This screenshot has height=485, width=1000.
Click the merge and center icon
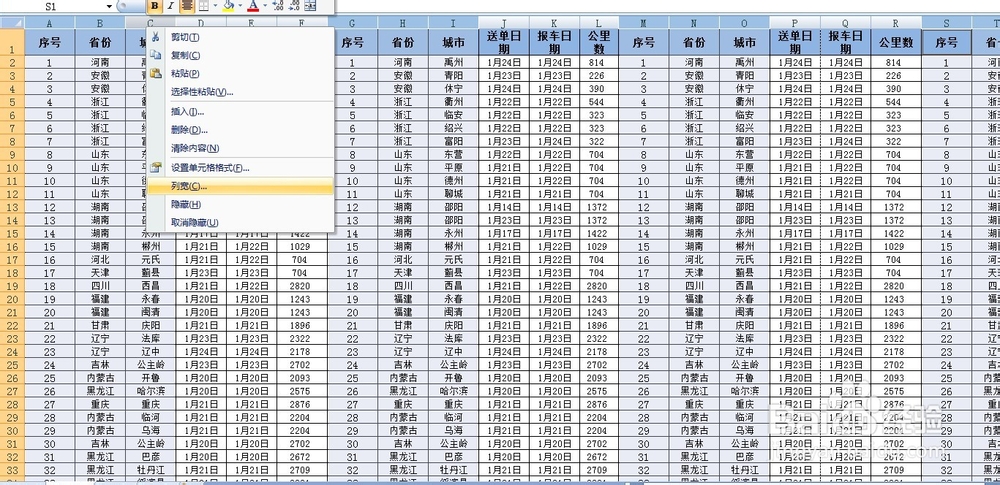point(311,6)
